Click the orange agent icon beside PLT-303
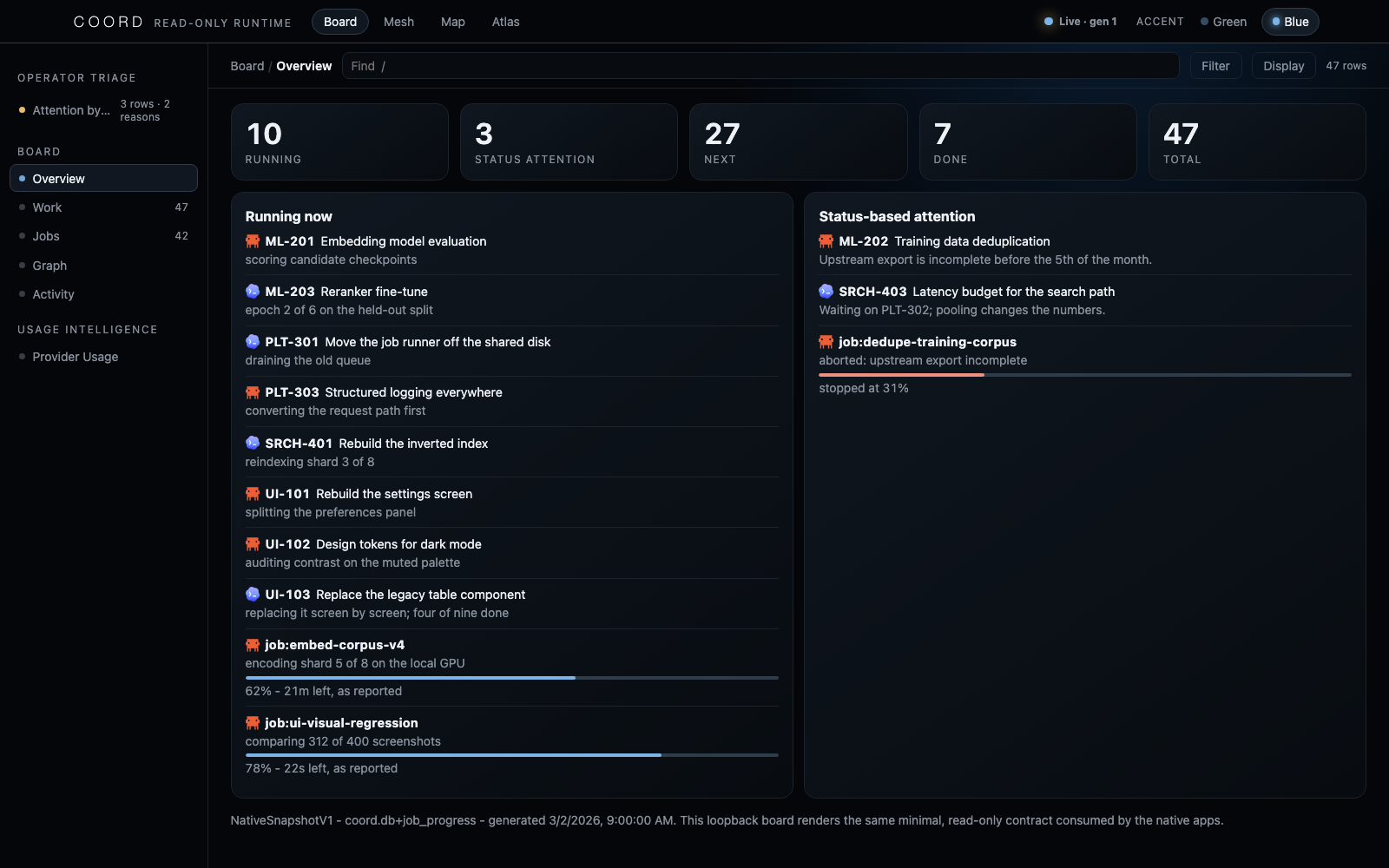Image resolution: width=1389 pixels, height=868 pixels. tap(253, 392)
